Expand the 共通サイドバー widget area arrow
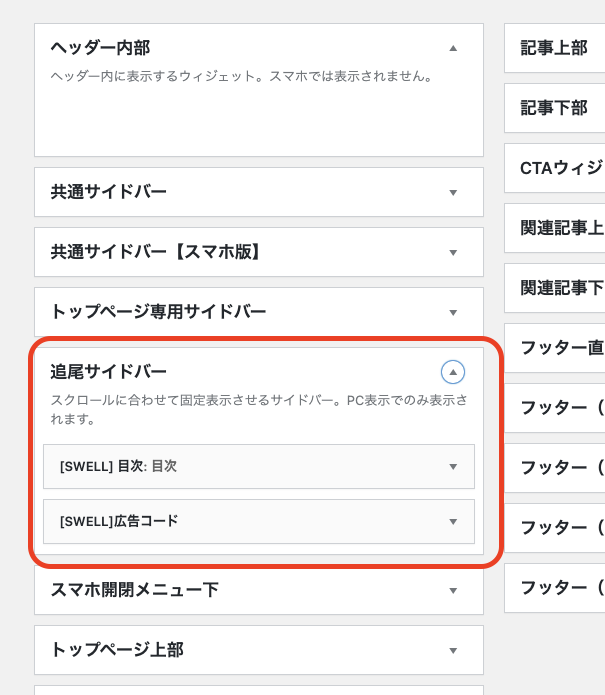 pyautogui.click(x=453, y=192)
